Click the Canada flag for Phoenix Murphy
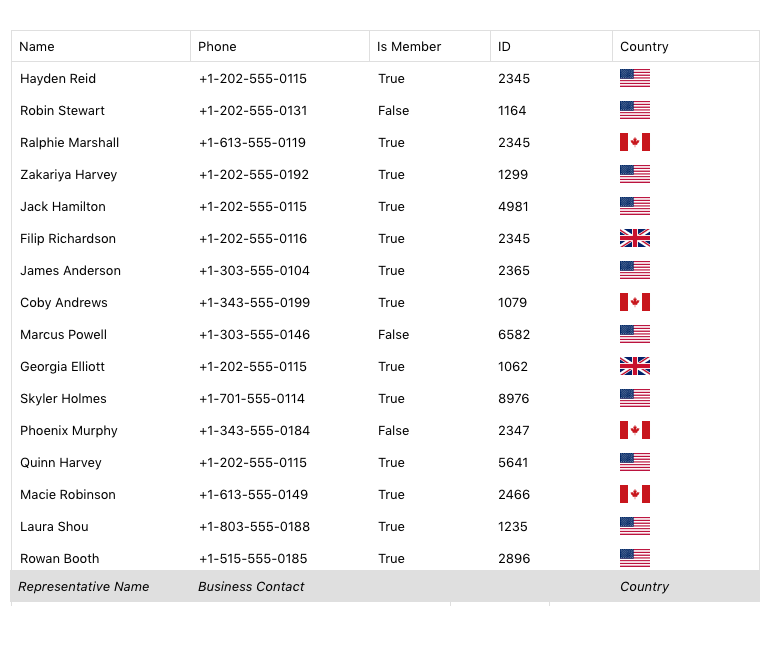Screen dimensions: 770x662 coord(635,430)
